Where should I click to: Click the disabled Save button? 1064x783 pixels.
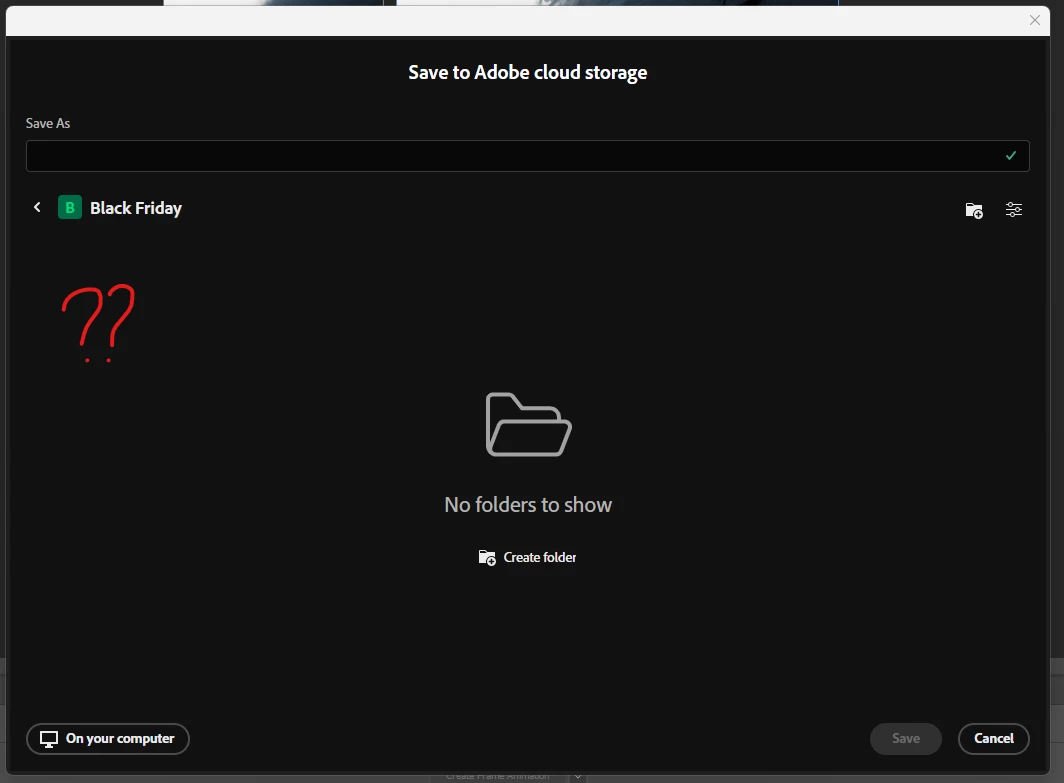pyautogui.click(x=906, y=739)
